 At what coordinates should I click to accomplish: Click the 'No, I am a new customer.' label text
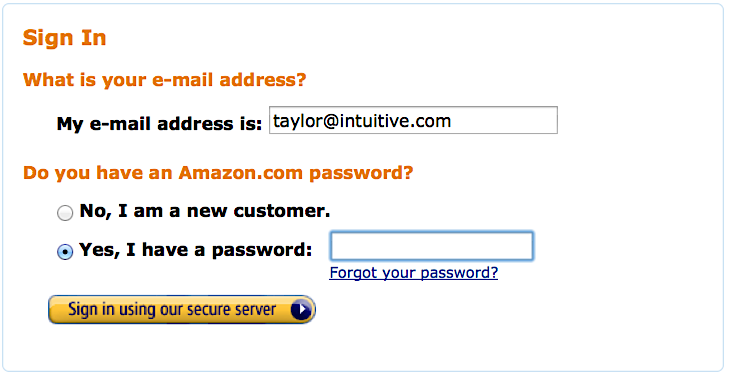pos(205,211)
